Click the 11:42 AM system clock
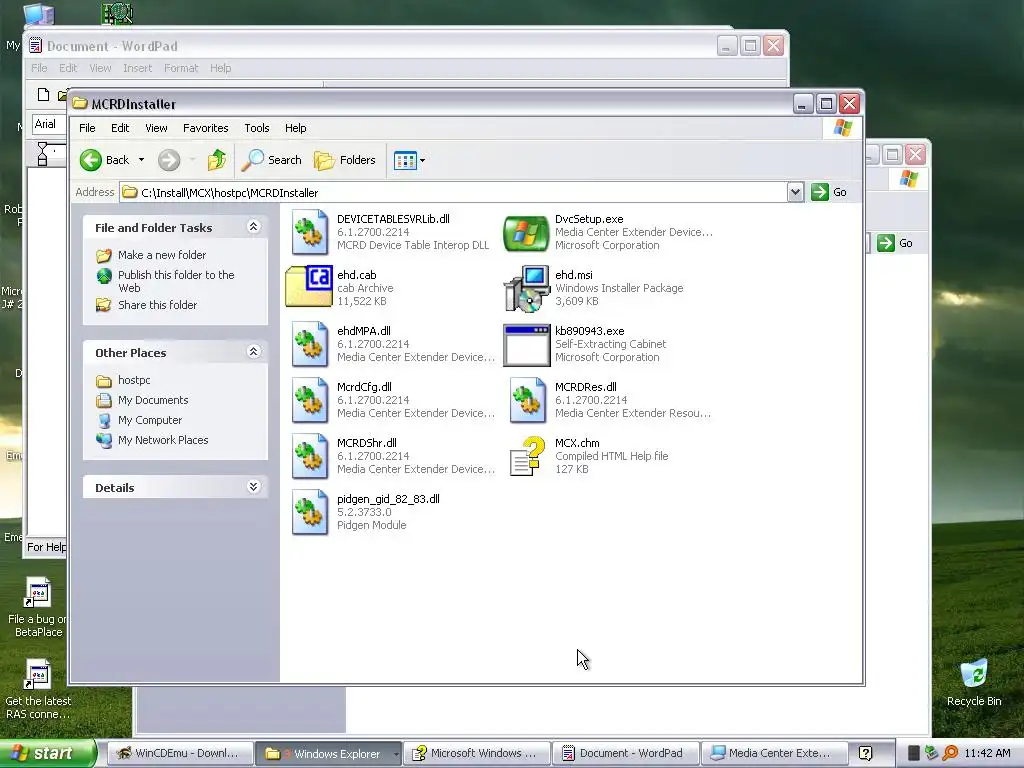Image resolution: width=1024 pixels, height=768 pixels. point(987,754)
